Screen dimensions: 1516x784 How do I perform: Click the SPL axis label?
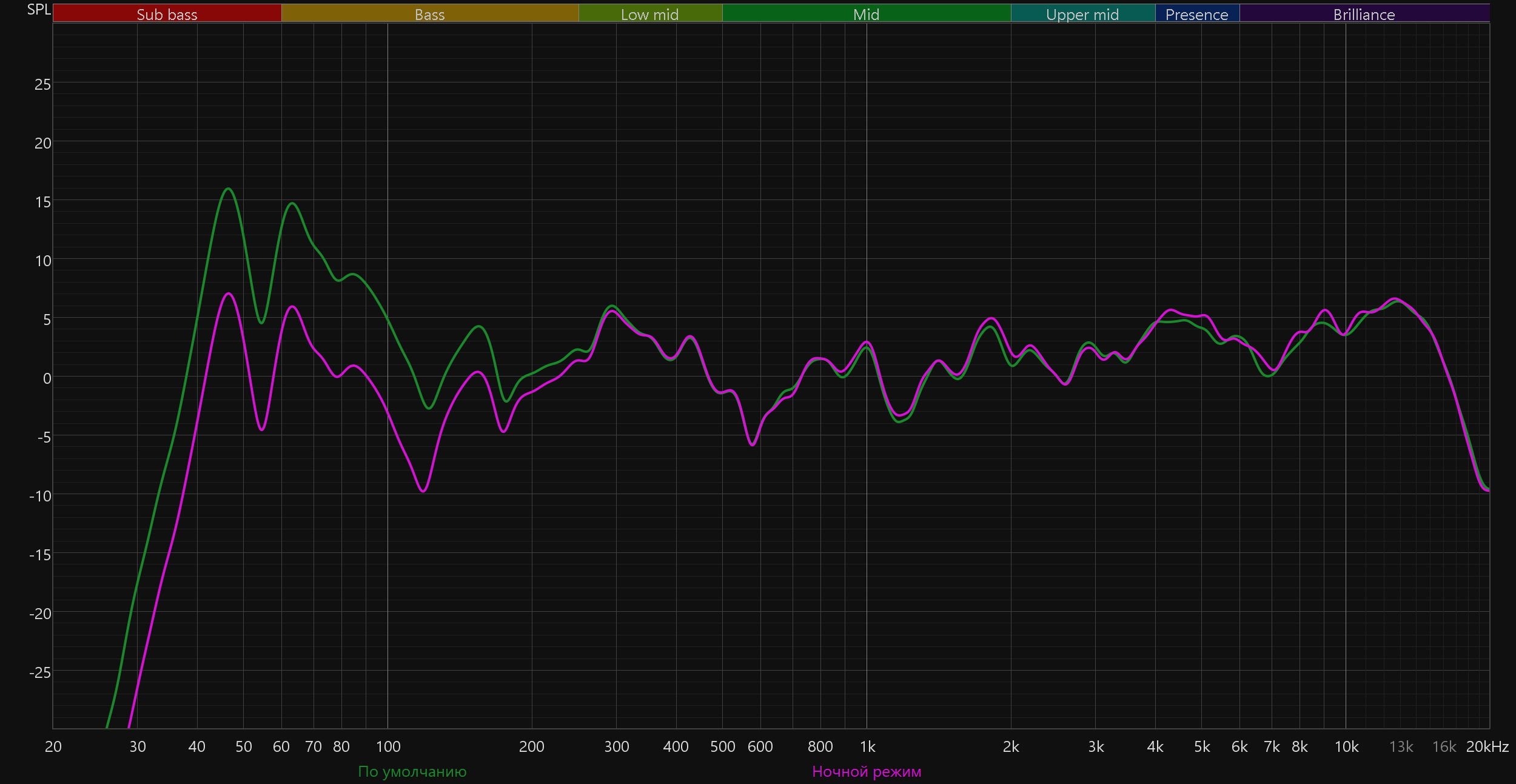click(39, 10)
